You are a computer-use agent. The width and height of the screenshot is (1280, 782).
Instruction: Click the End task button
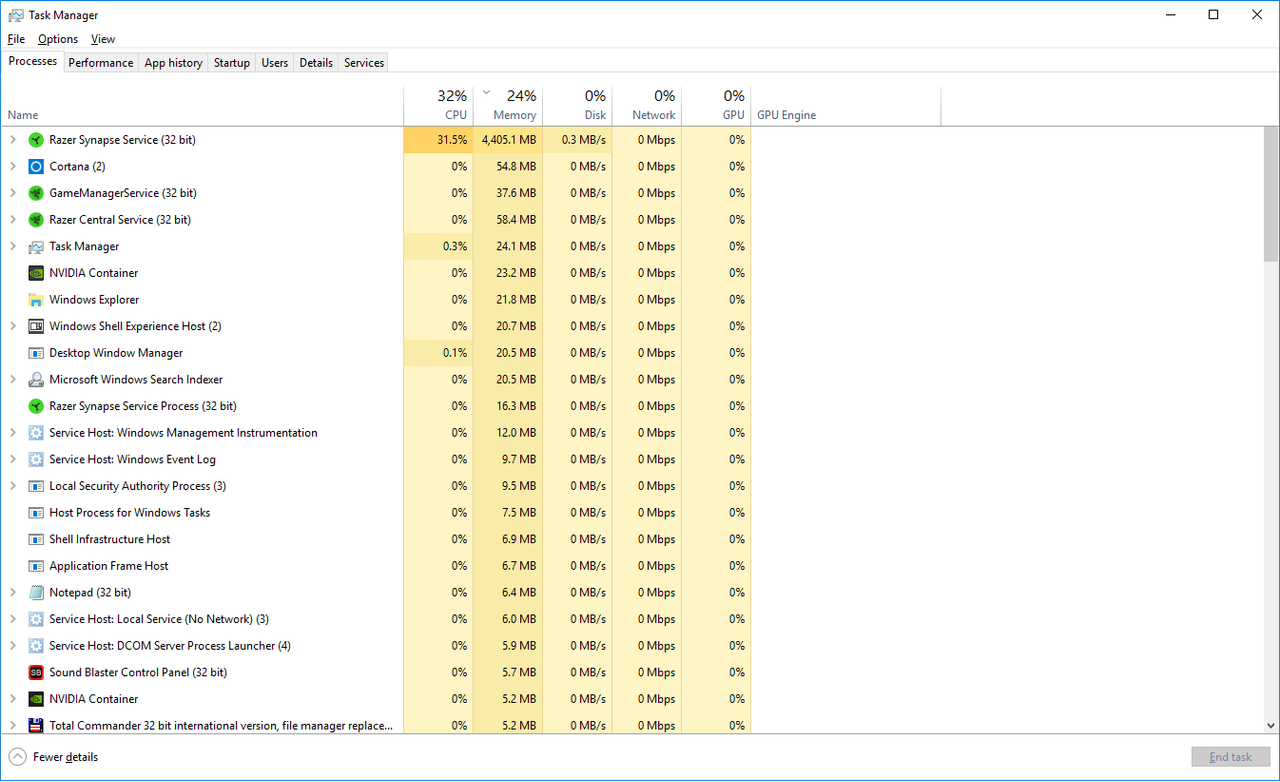[x=1230, y=757]
